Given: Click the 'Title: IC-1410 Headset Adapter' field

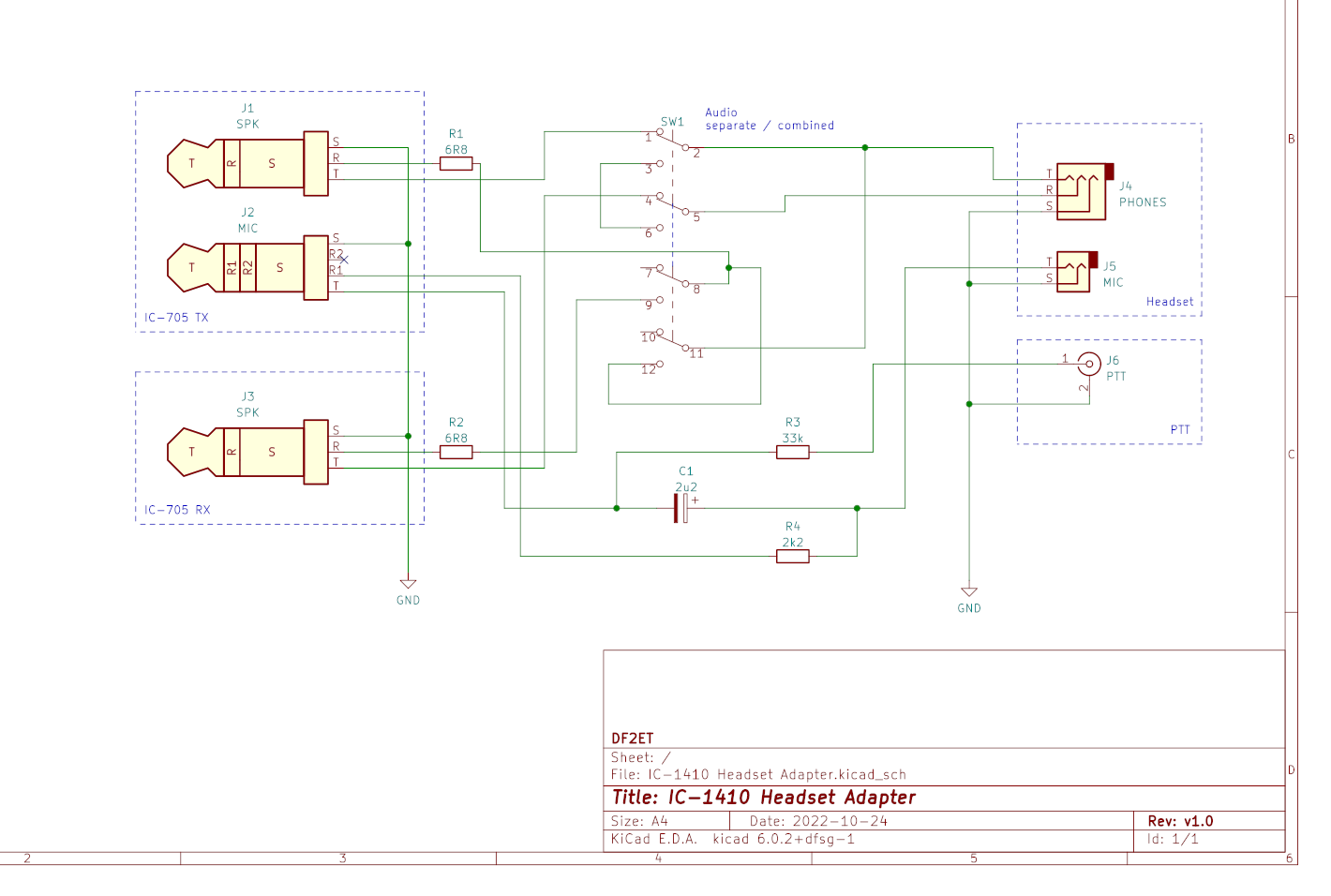Looking at the screenshot, I should [x=764, y=798].
